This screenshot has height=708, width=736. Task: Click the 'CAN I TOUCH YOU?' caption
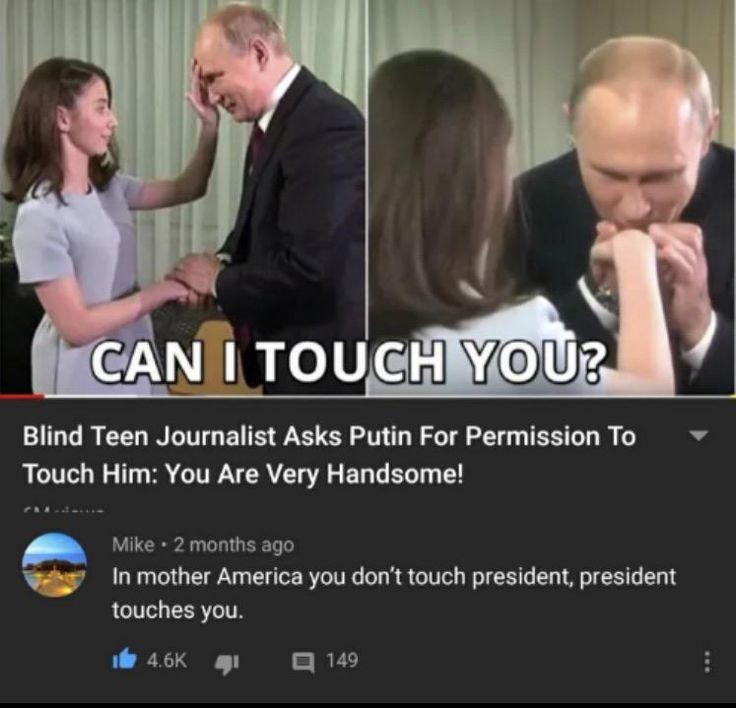pos(348,361)
